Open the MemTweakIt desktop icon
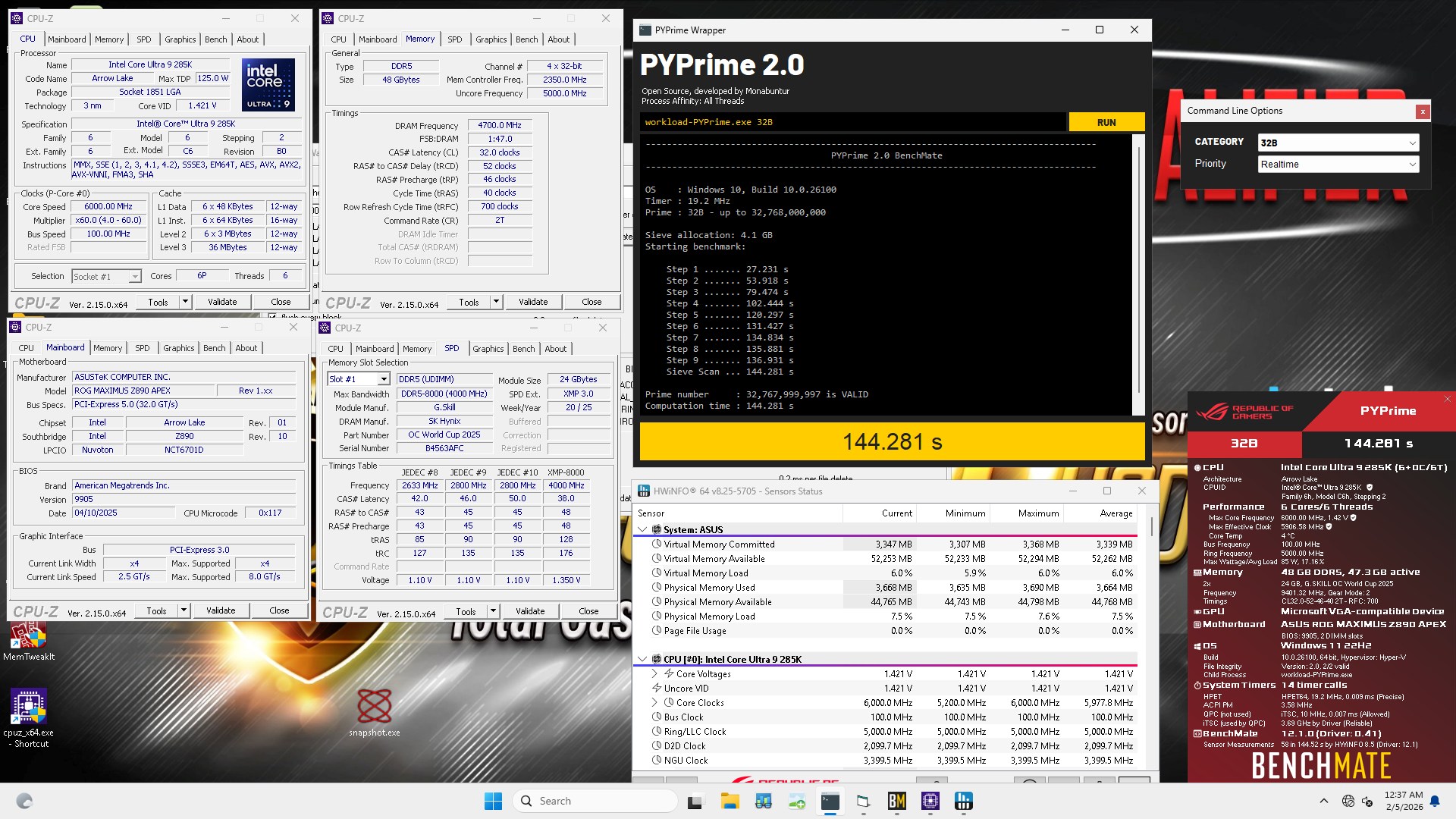This screenshot has height=819, width=1456. (x=29, y=641)
